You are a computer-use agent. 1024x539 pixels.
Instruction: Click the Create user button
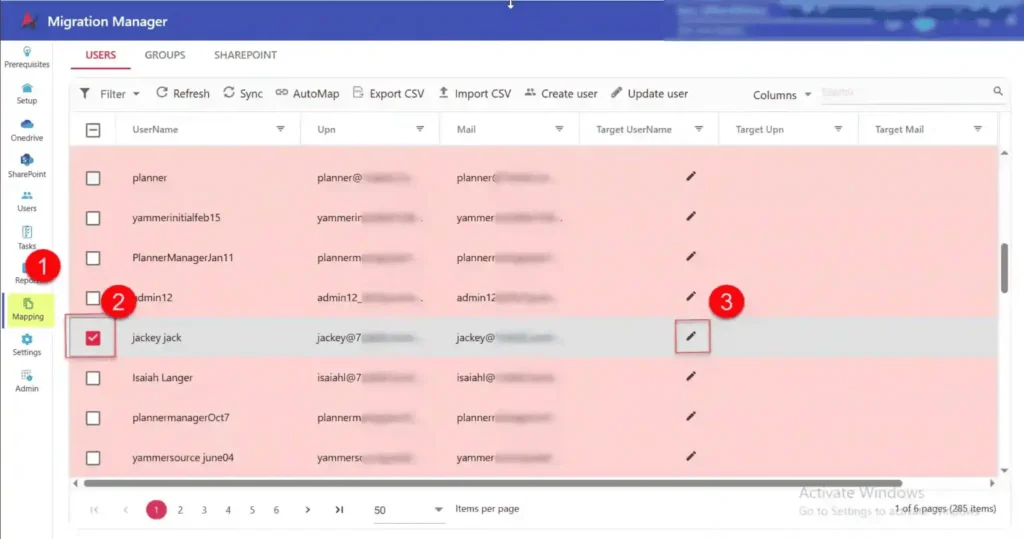(x=561, y=93)
